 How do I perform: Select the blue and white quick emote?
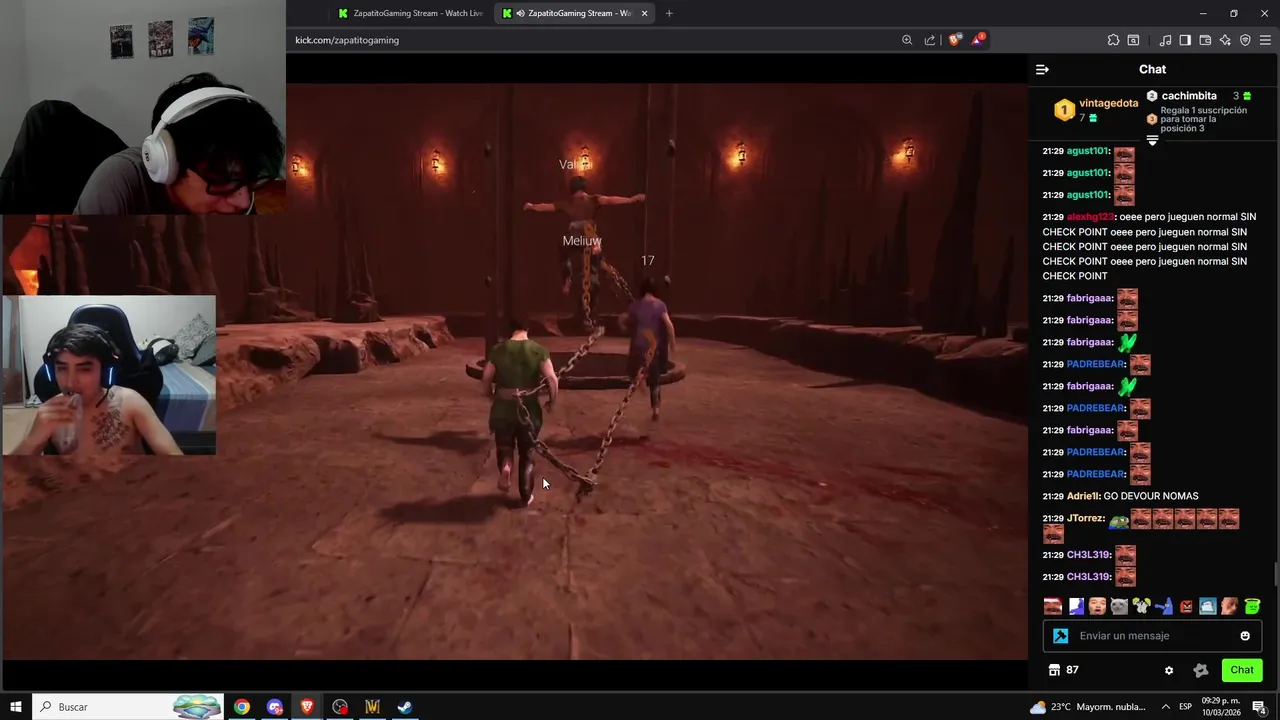[1075, 606]
